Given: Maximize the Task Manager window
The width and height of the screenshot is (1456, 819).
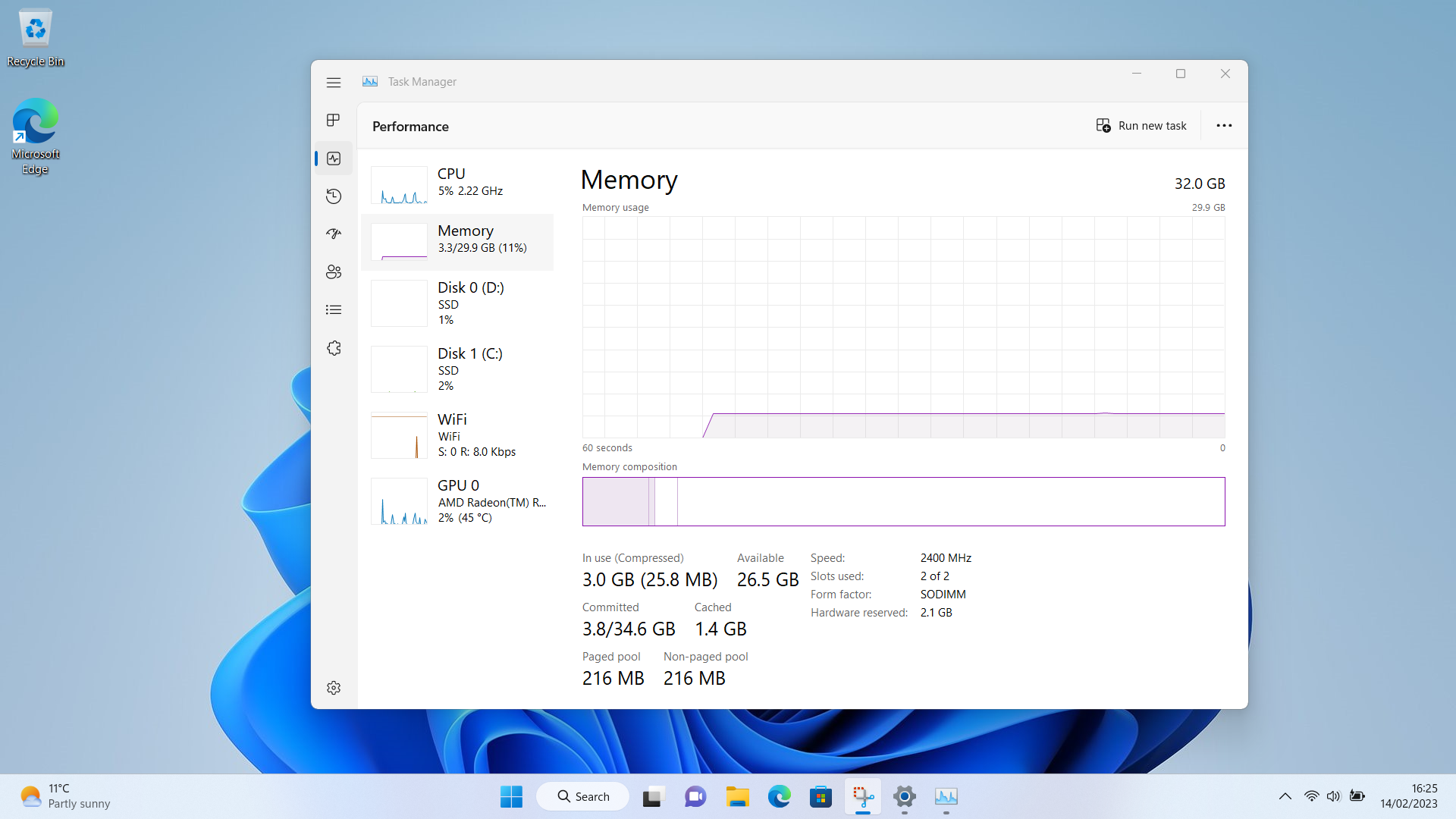Looking at the screenshot, I should (x=1181, y=74).
